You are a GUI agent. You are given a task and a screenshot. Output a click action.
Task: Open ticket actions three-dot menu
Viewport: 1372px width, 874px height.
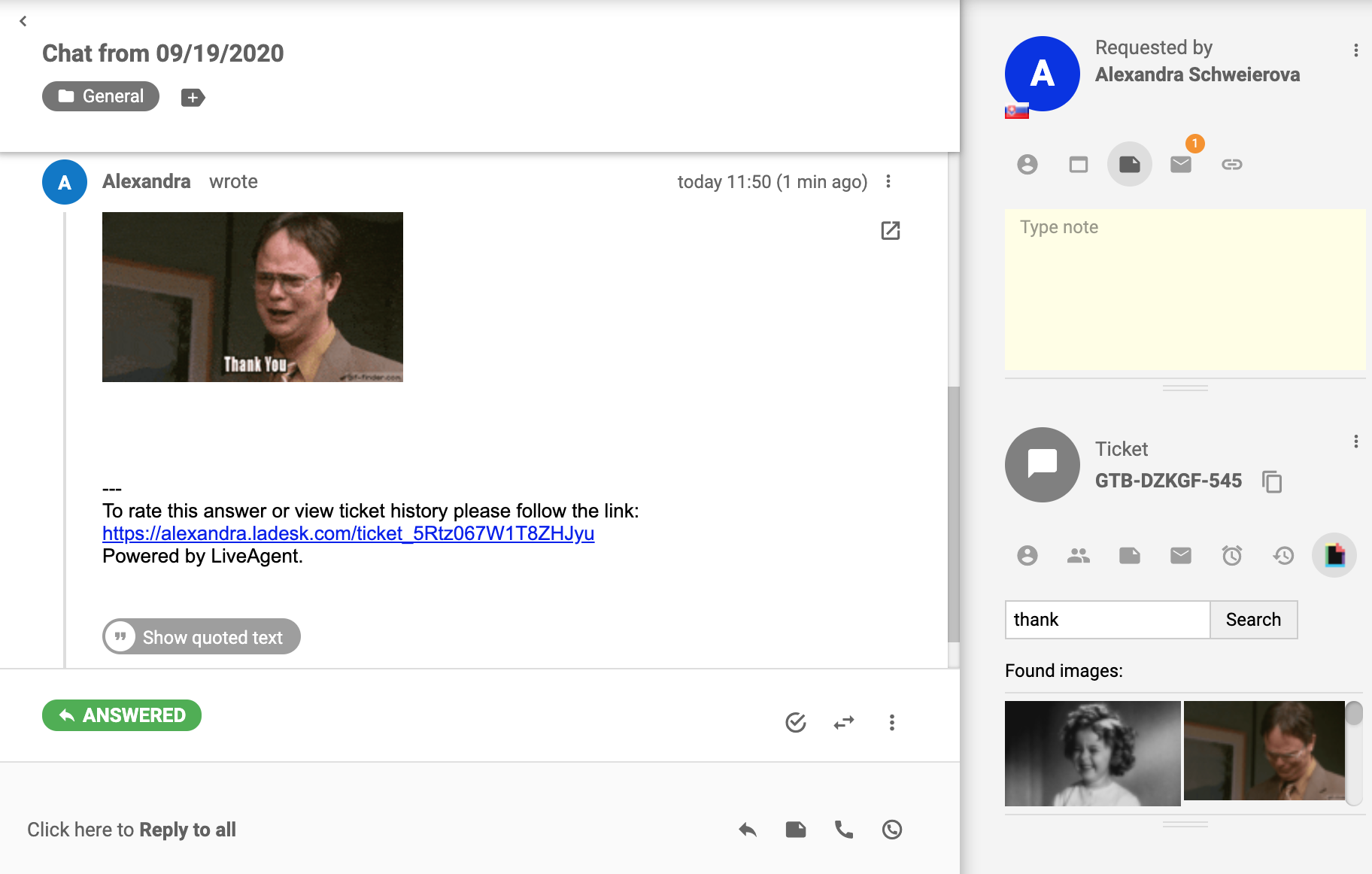coord(892,723)
